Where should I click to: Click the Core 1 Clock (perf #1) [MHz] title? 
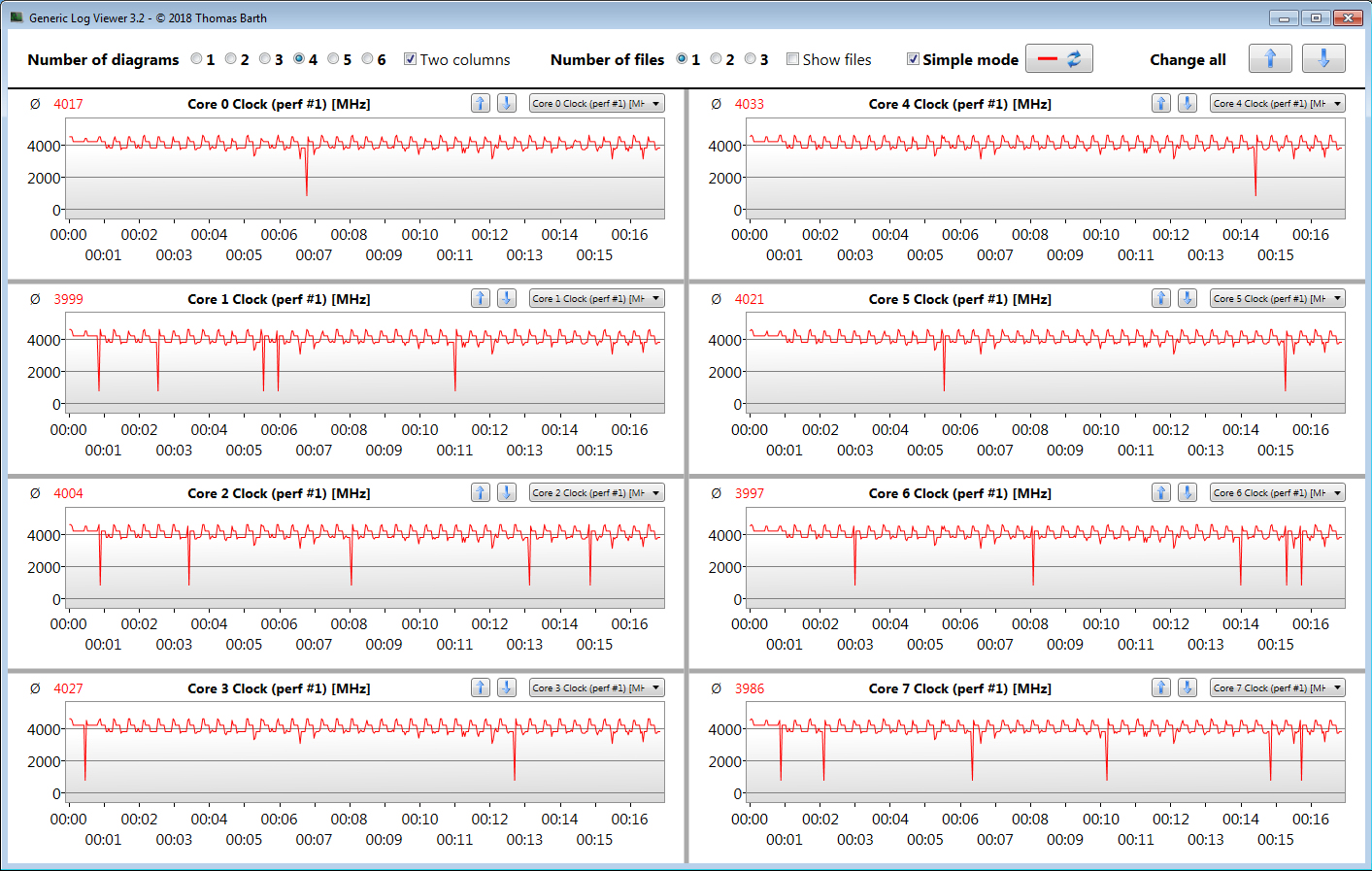pos(279,299)
